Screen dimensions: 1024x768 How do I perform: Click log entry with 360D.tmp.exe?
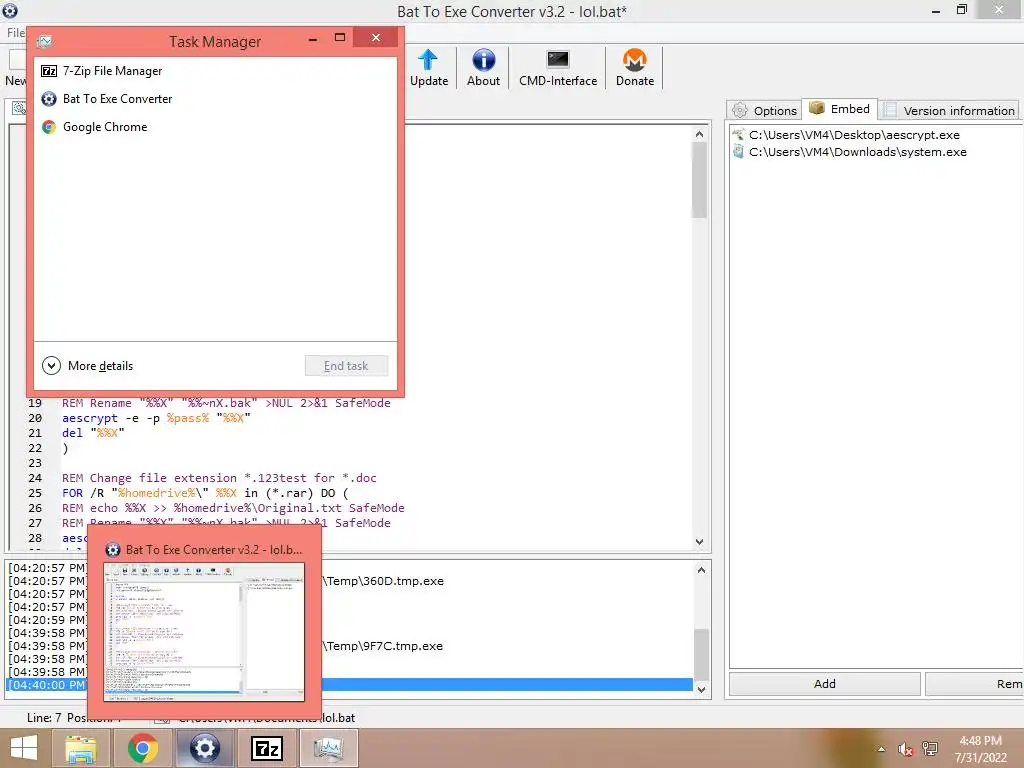[349, 581]
